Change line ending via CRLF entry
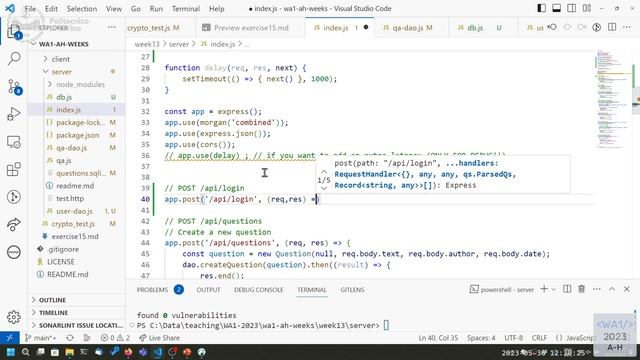This screenshot has height=360, width=640. click(x=539, y=338)
